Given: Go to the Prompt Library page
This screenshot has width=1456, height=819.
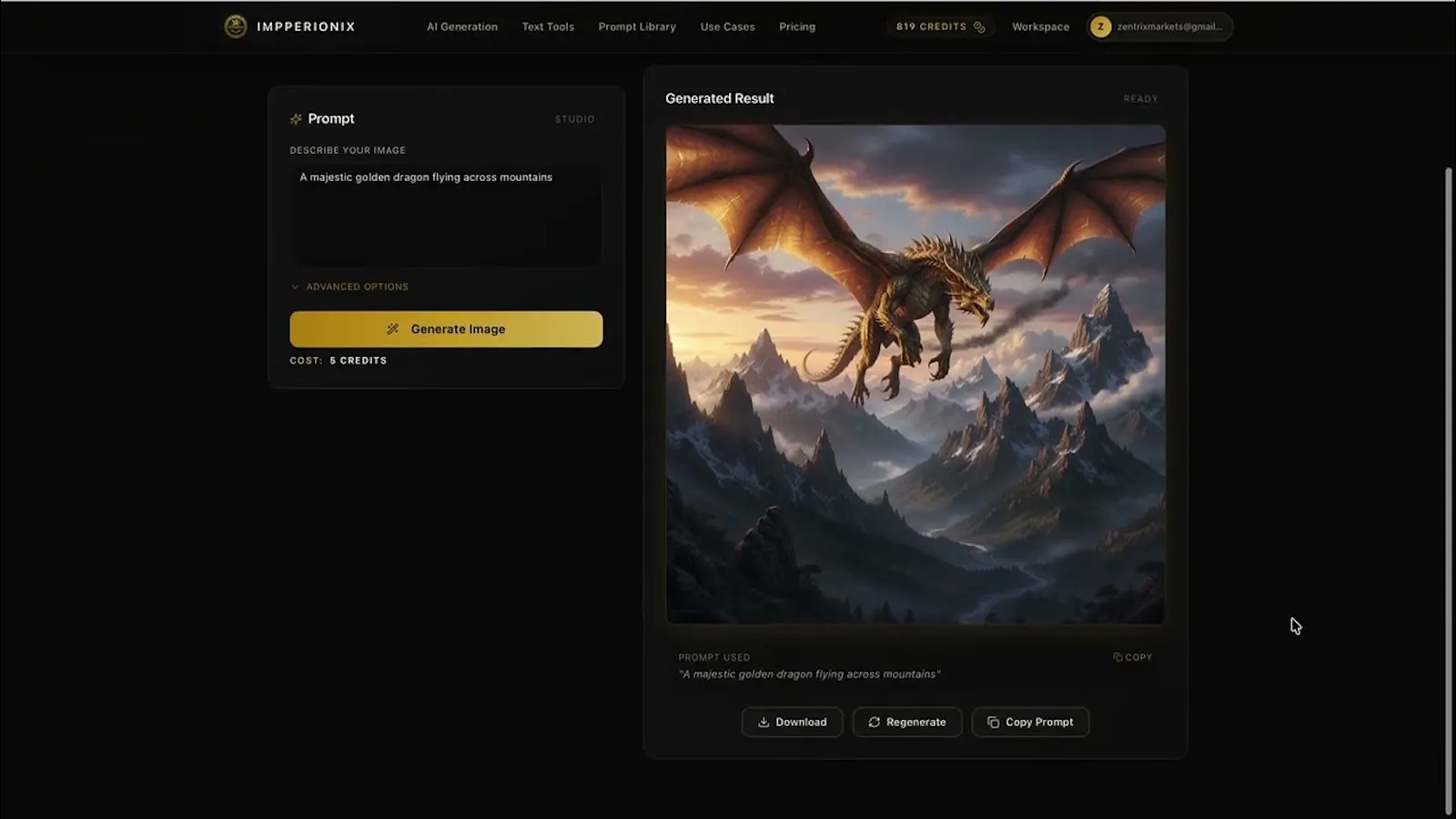Looking at the screenshot, I should 637,26.
